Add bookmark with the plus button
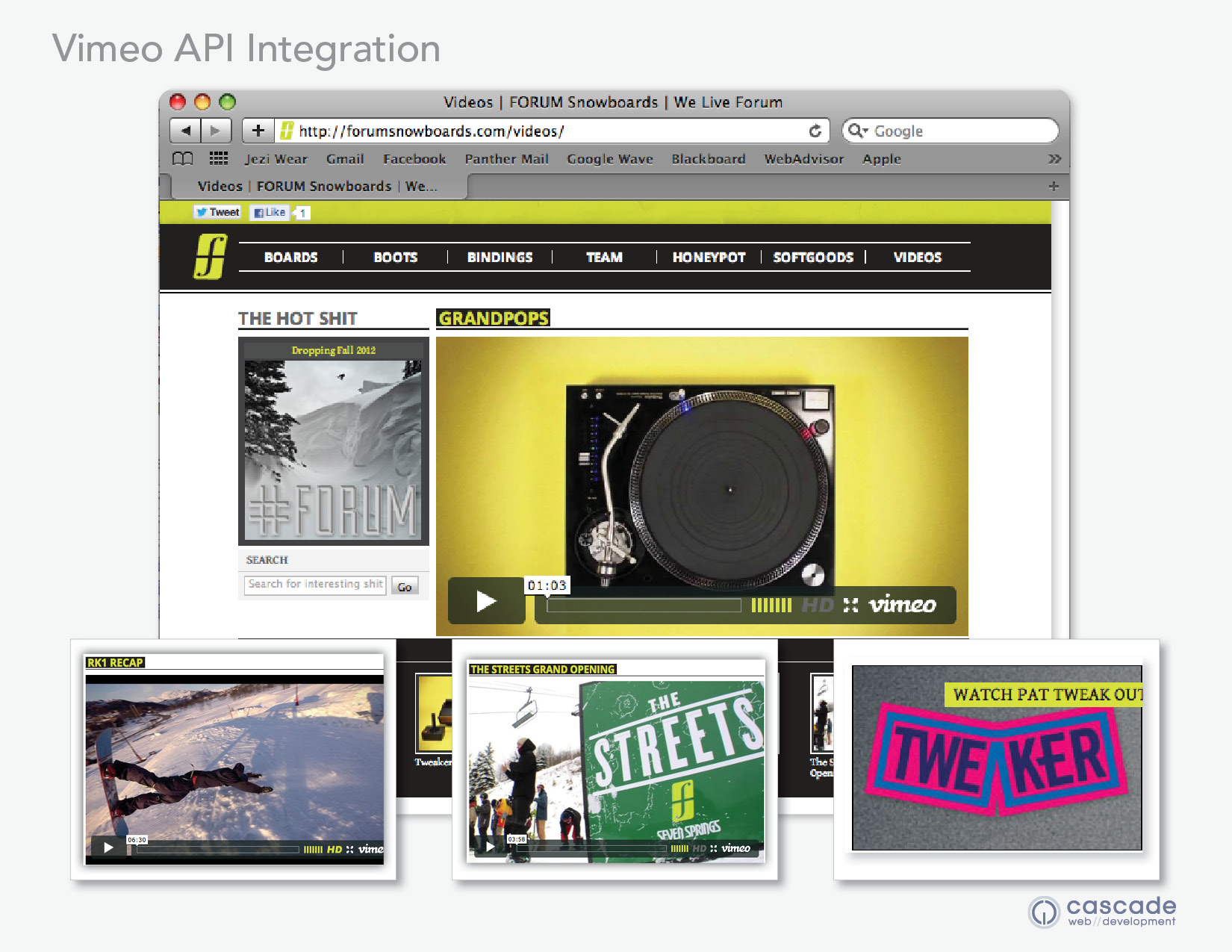 258,131
